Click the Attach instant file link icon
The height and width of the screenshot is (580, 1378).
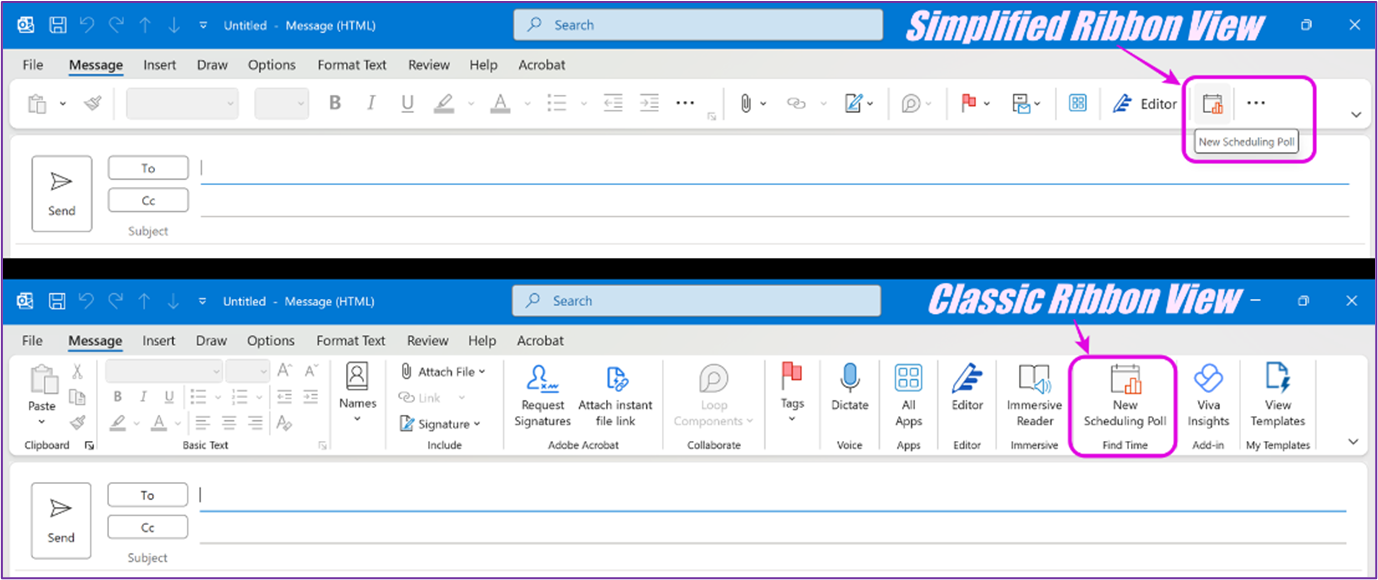pos(615,380)
